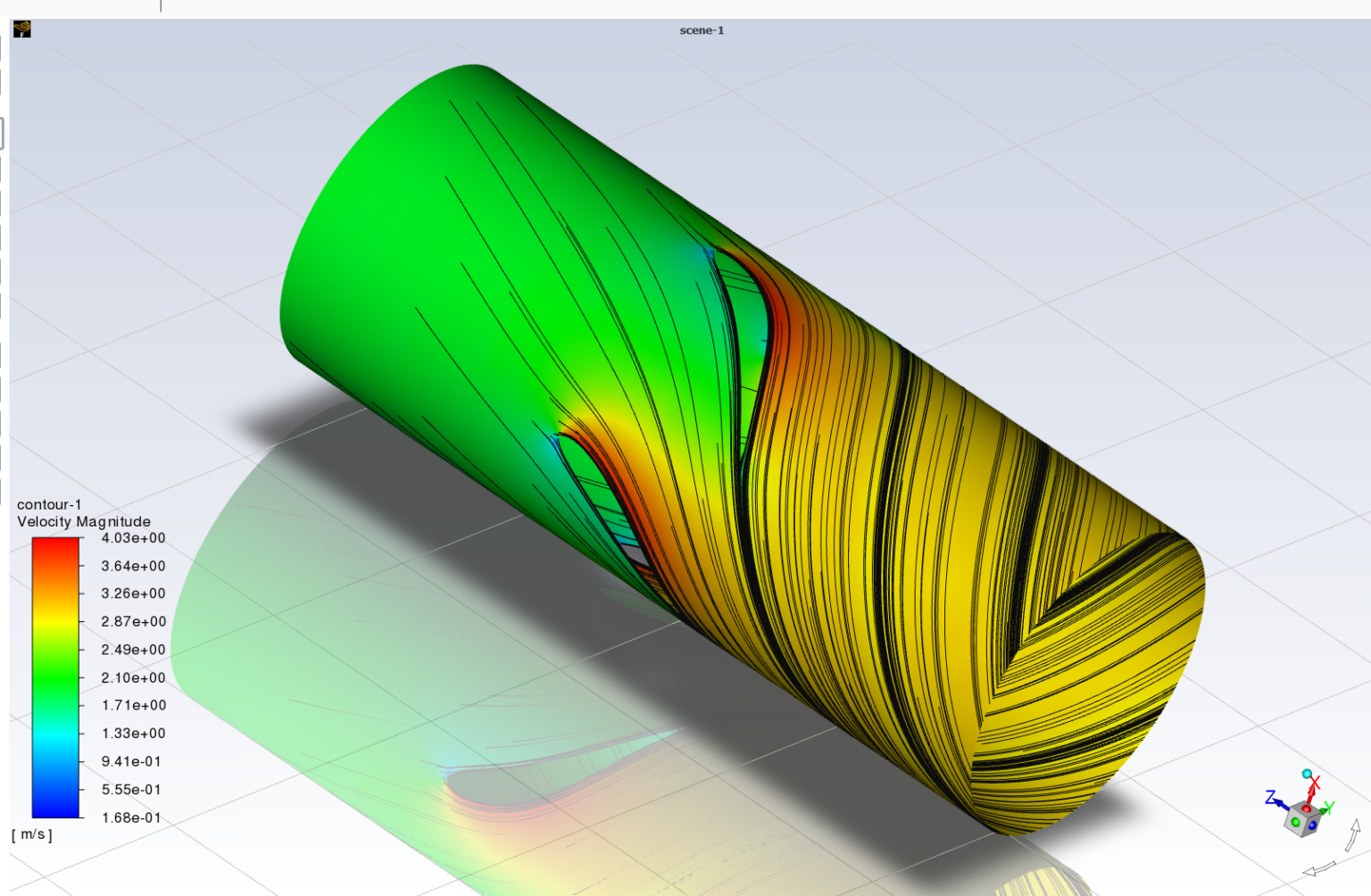Click the 4.03e+00 maximum legend value
The height and width of the screenshot is (896, 1371).
[133, 538]
